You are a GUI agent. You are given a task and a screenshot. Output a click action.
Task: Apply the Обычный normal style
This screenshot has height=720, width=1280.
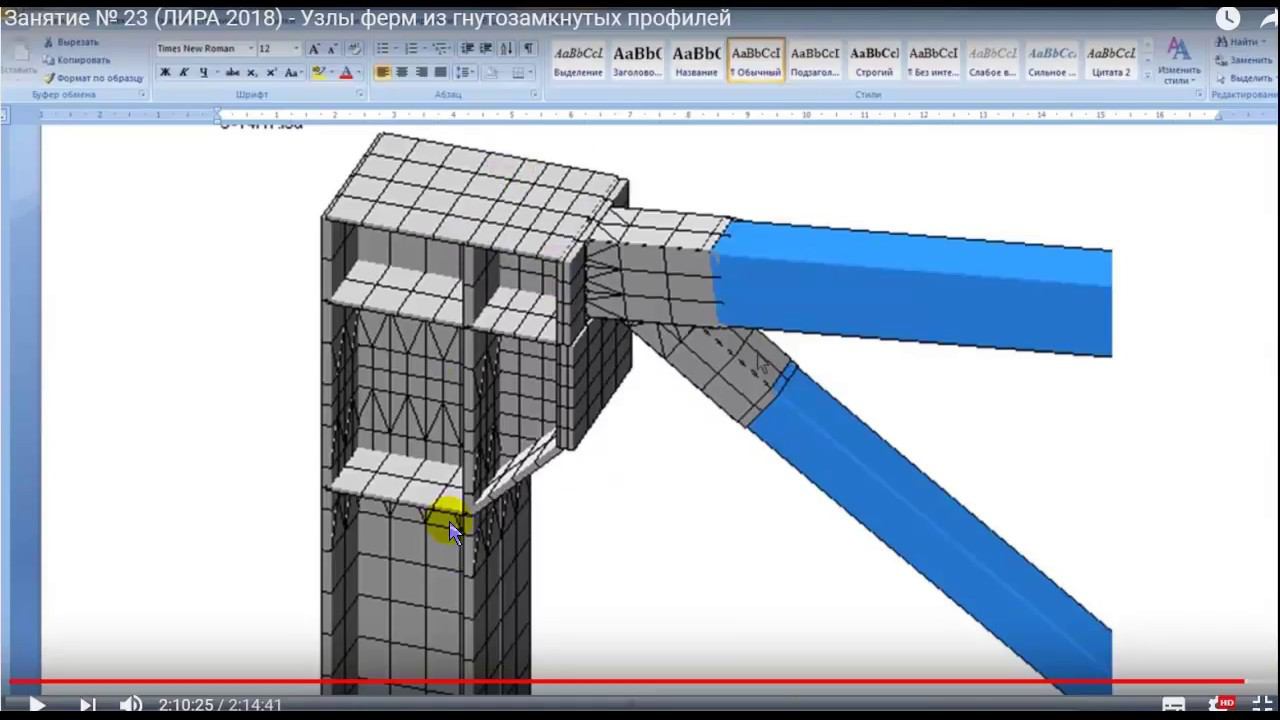click(756, 61)
